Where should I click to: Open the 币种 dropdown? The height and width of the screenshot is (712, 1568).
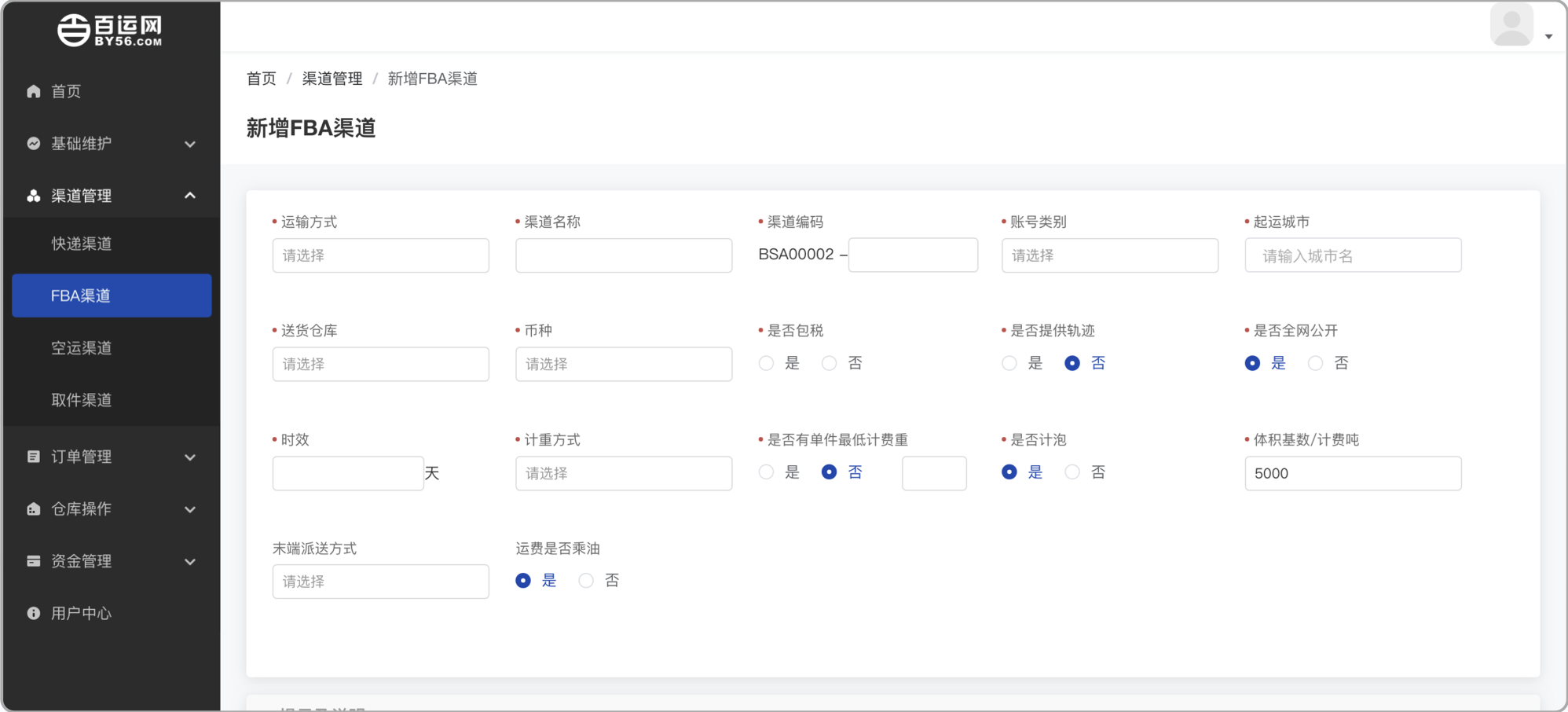(623, 364)
